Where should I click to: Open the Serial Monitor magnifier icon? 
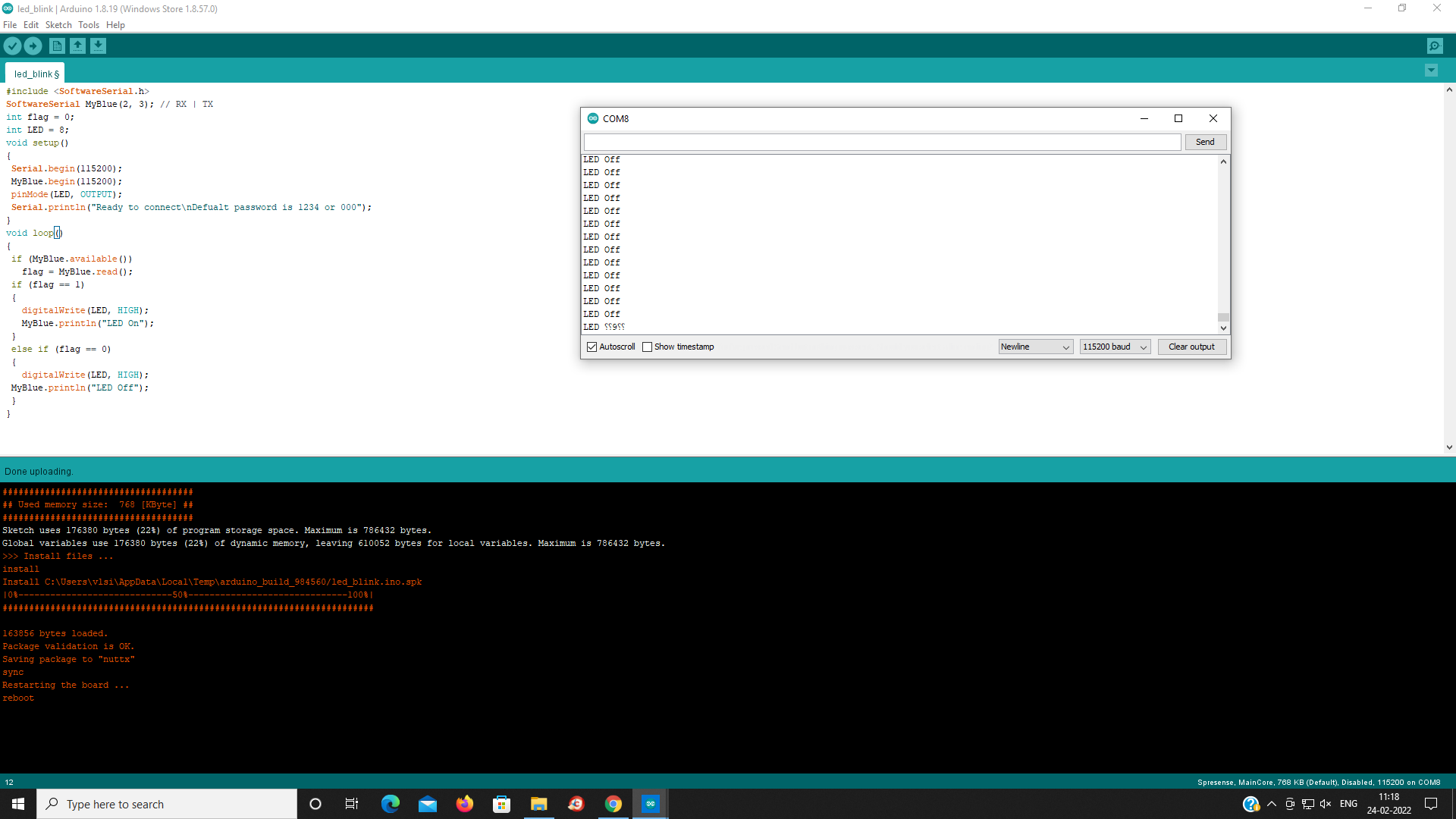1435,46
